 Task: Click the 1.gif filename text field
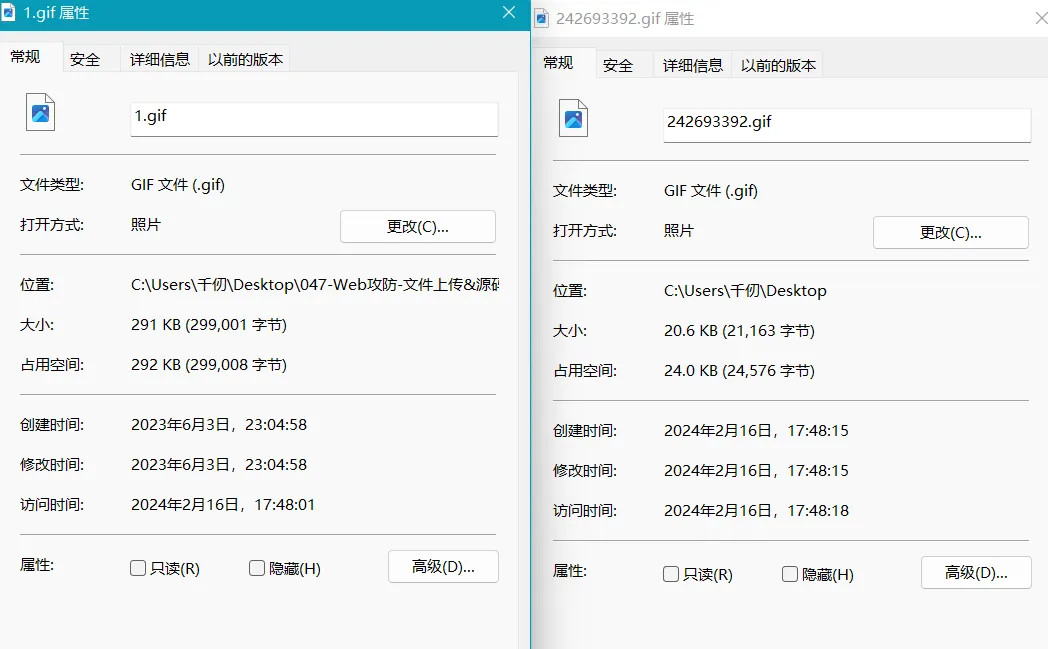coord(314,118)
